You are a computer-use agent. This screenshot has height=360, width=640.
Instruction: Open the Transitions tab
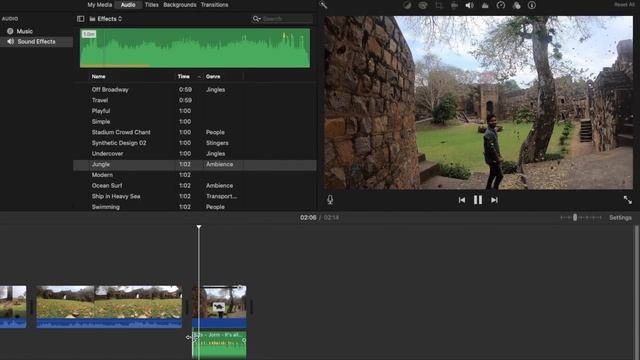tap(214, 5)
